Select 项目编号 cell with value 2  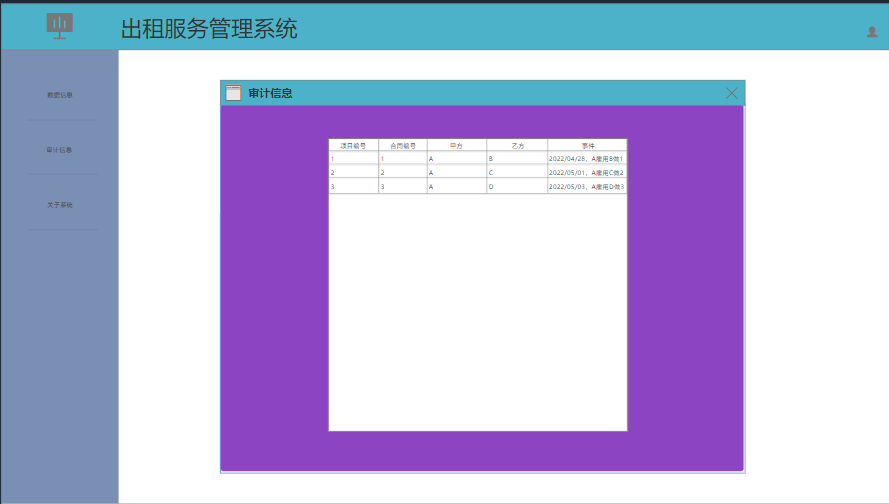pyautogui.click(x=353, y=172)
